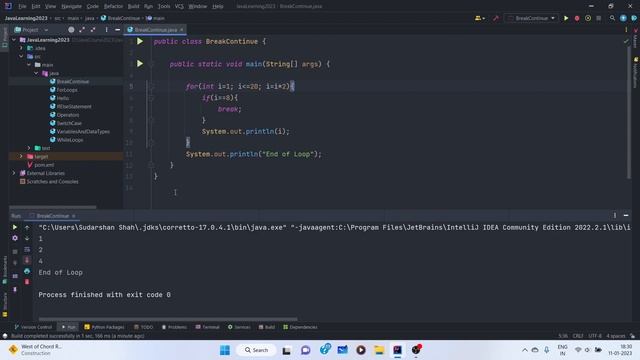Click the taskbar Search box
This screenshot has height=360, width=640.
coord(256,350)
